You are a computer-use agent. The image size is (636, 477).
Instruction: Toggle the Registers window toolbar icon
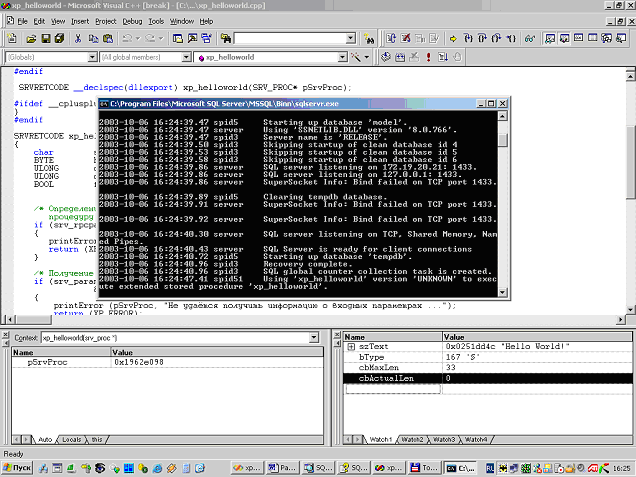pos(578,39)
